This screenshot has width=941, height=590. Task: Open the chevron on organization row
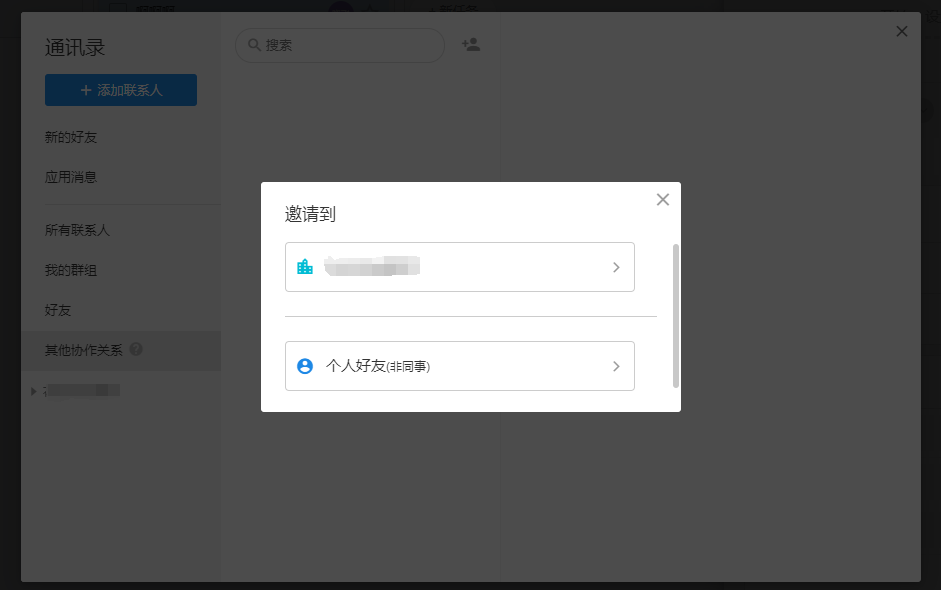pos(616,267)
